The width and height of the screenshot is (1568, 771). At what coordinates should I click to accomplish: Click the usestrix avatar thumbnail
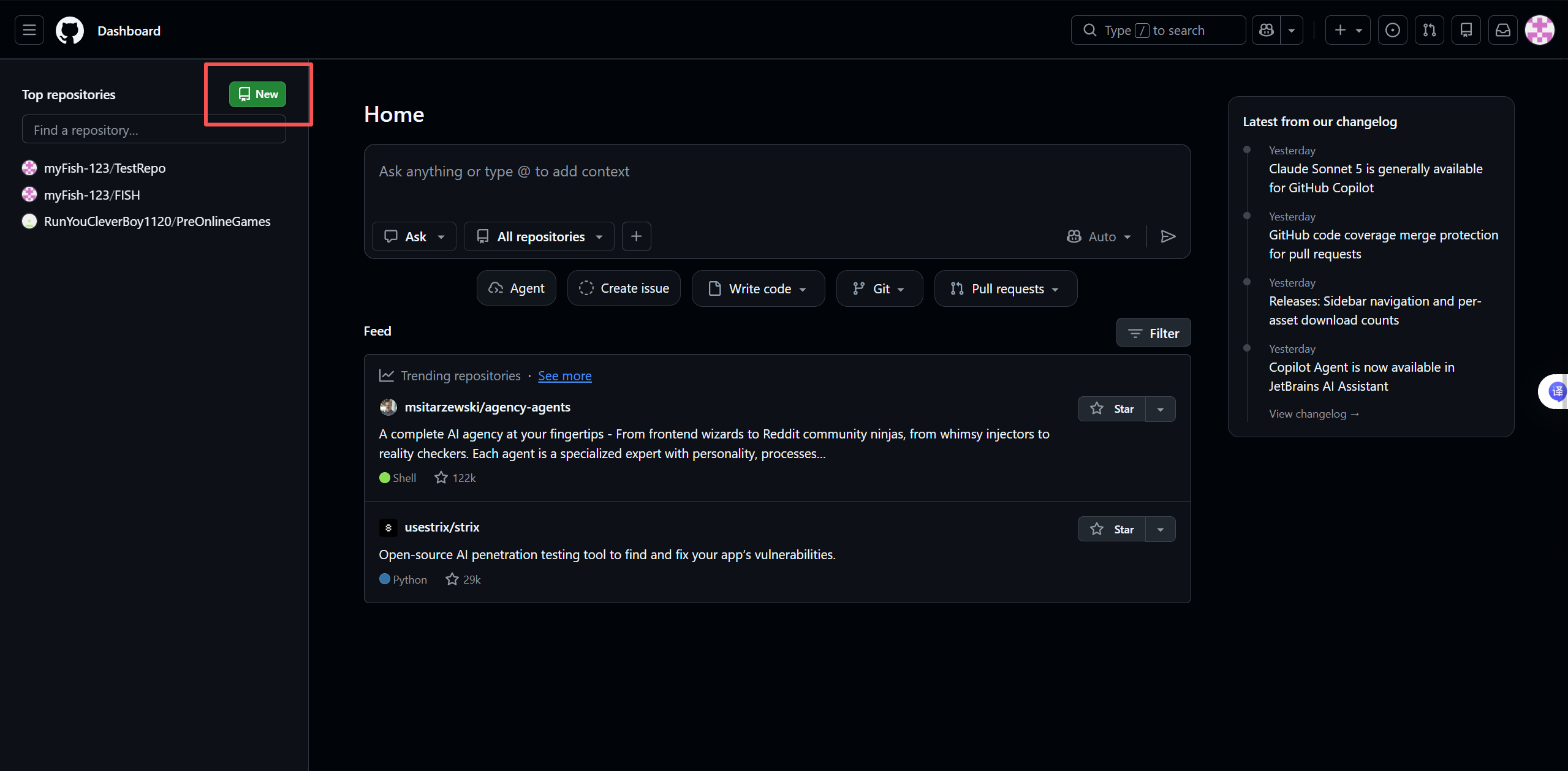[388, 527]
